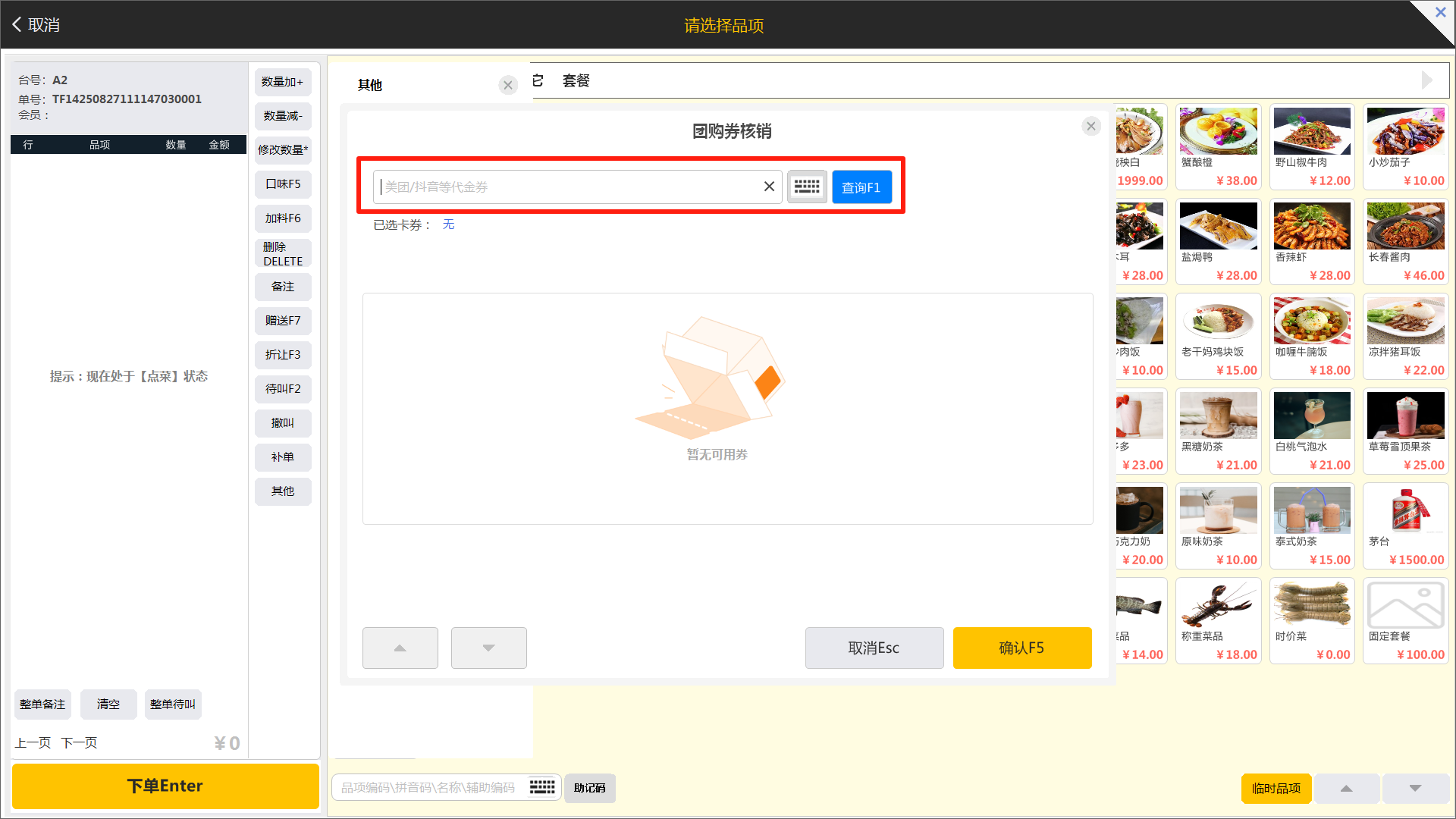Click the 助记码 mnemonic toggle button
This screenshot has height=819, width=1456.
pyautogui.click(x=589, y=788)
